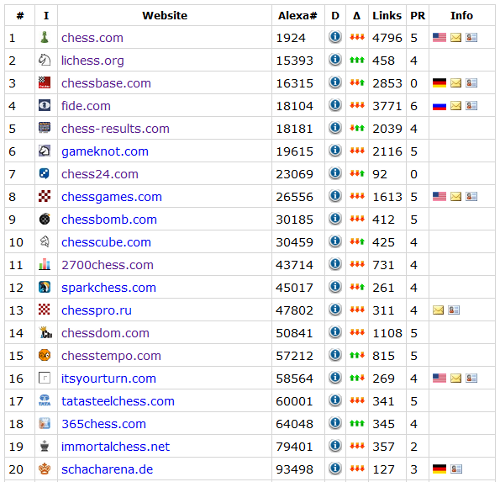Open contact card icon for schacharena.de

456,469
